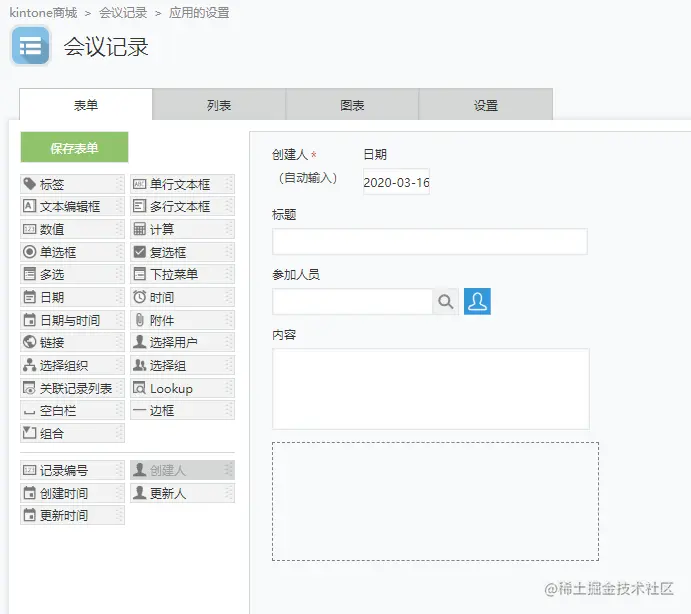Click the disabled 创建人 field item
Image resolution: width=691 pixels, height=614 pixels.
[x=182, y=470]
